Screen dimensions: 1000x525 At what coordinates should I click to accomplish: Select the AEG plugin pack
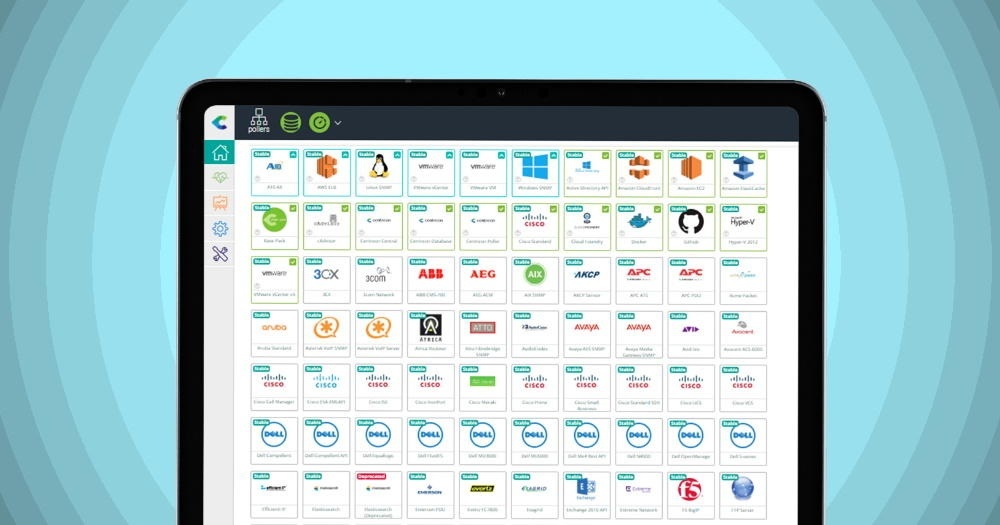tap(483, 280)
